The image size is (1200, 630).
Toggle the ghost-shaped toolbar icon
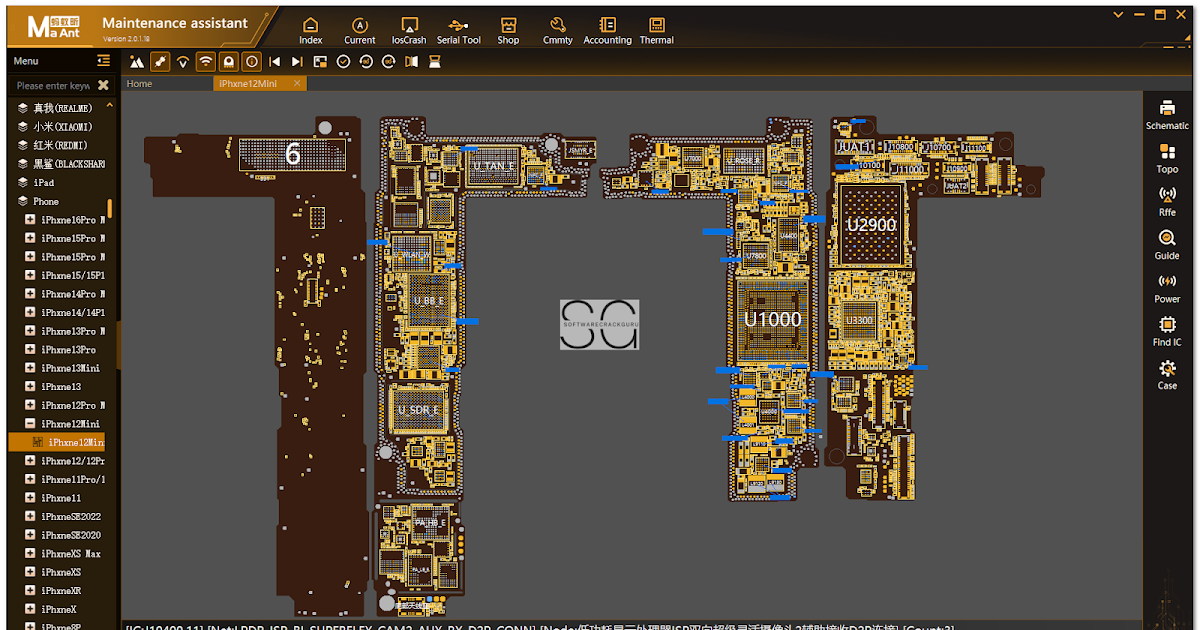[x=229, y=61]
